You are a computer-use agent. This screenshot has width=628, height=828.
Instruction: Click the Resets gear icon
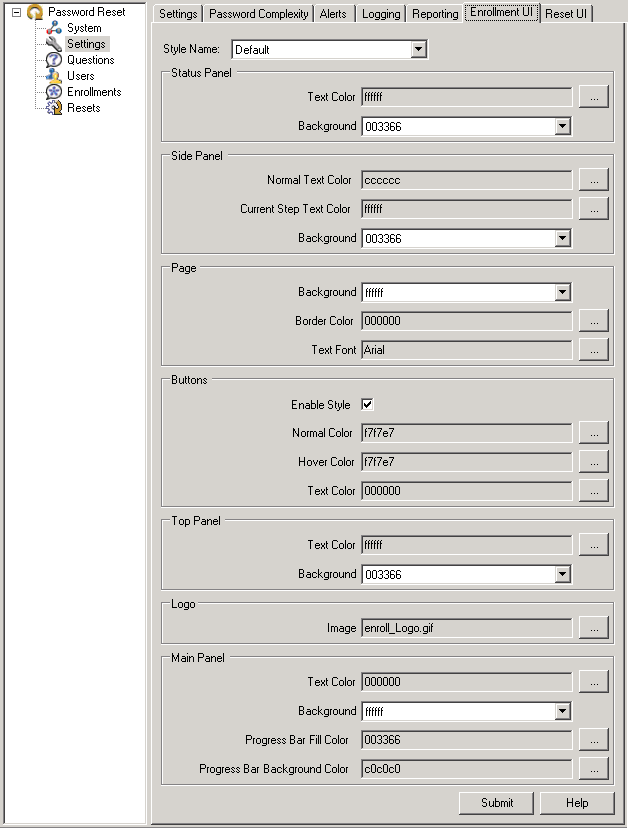tap(53, 108)
